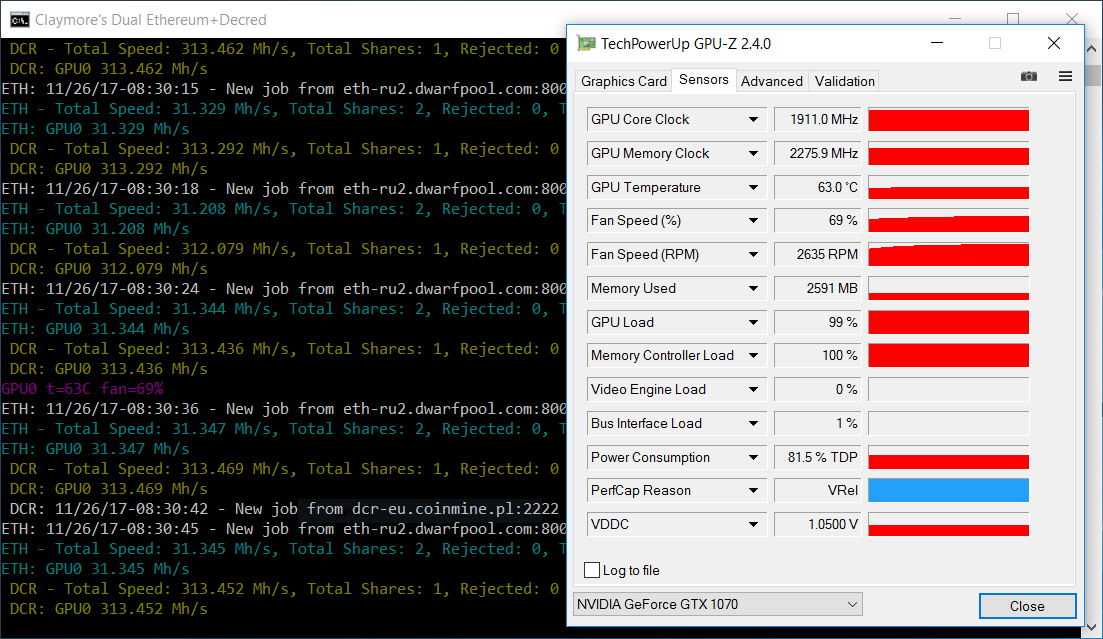Click the GPU Core Clock red graph
1103x639 pixels.
tap(948, 120)
